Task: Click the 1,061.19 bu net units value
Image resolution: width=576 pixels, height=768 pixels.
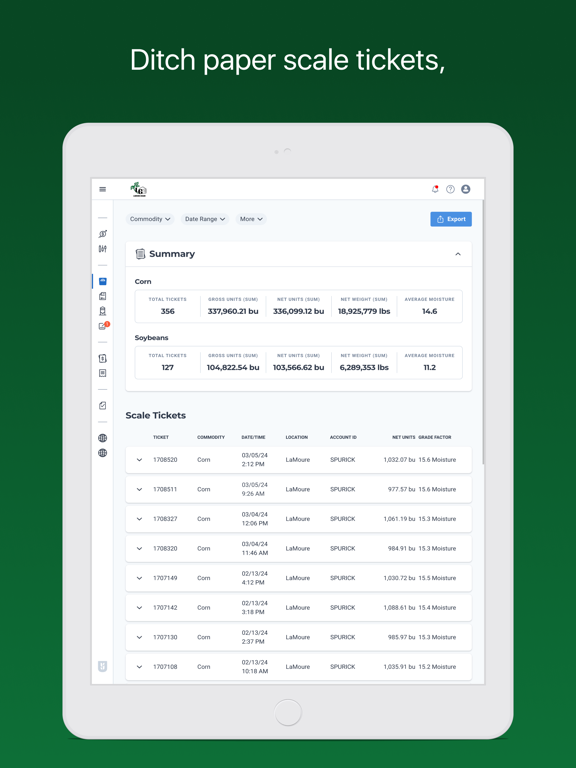Action: click(x=399, y=519)
